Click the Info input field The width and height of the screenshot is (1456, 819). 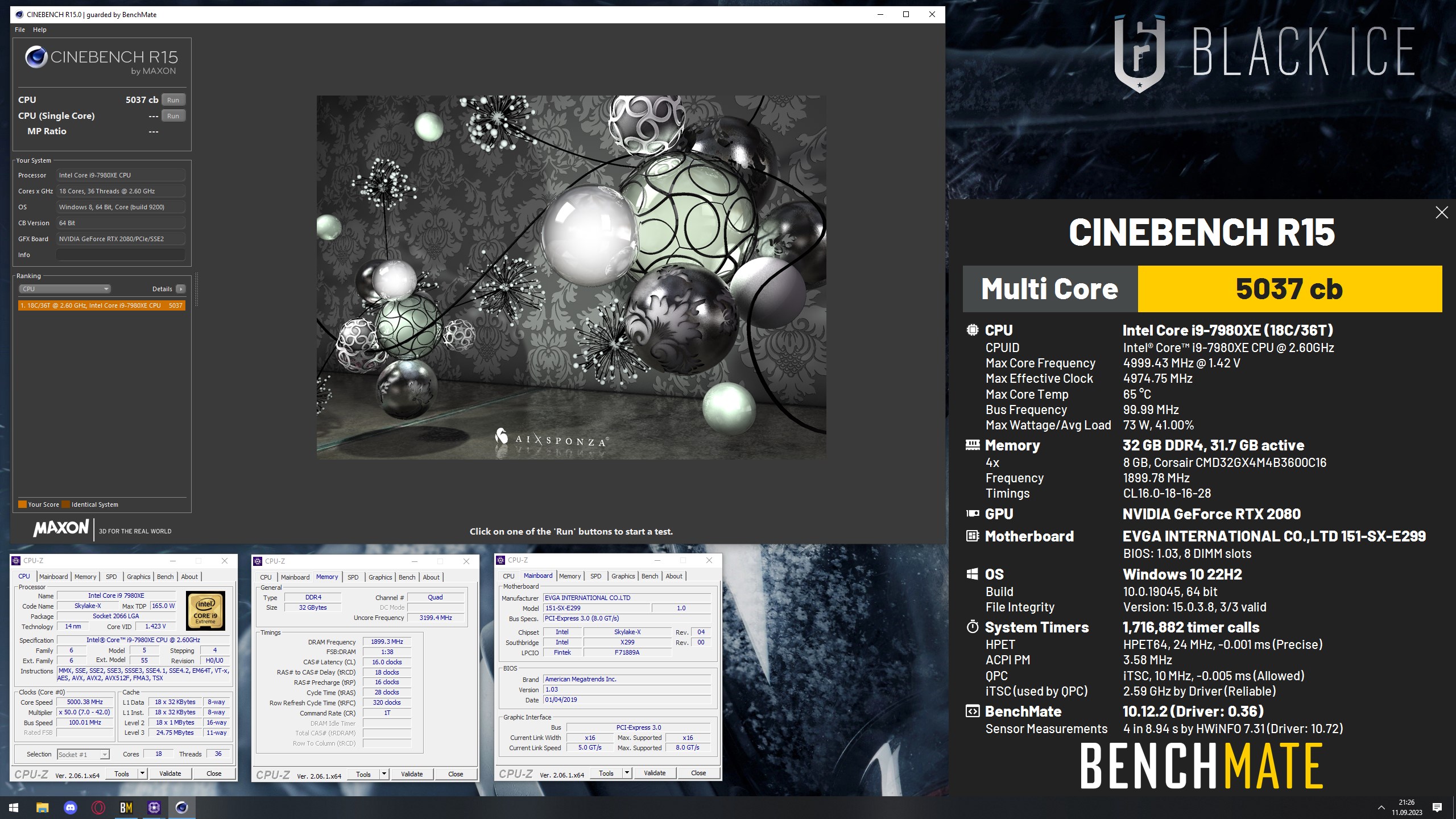pos(121,255)
